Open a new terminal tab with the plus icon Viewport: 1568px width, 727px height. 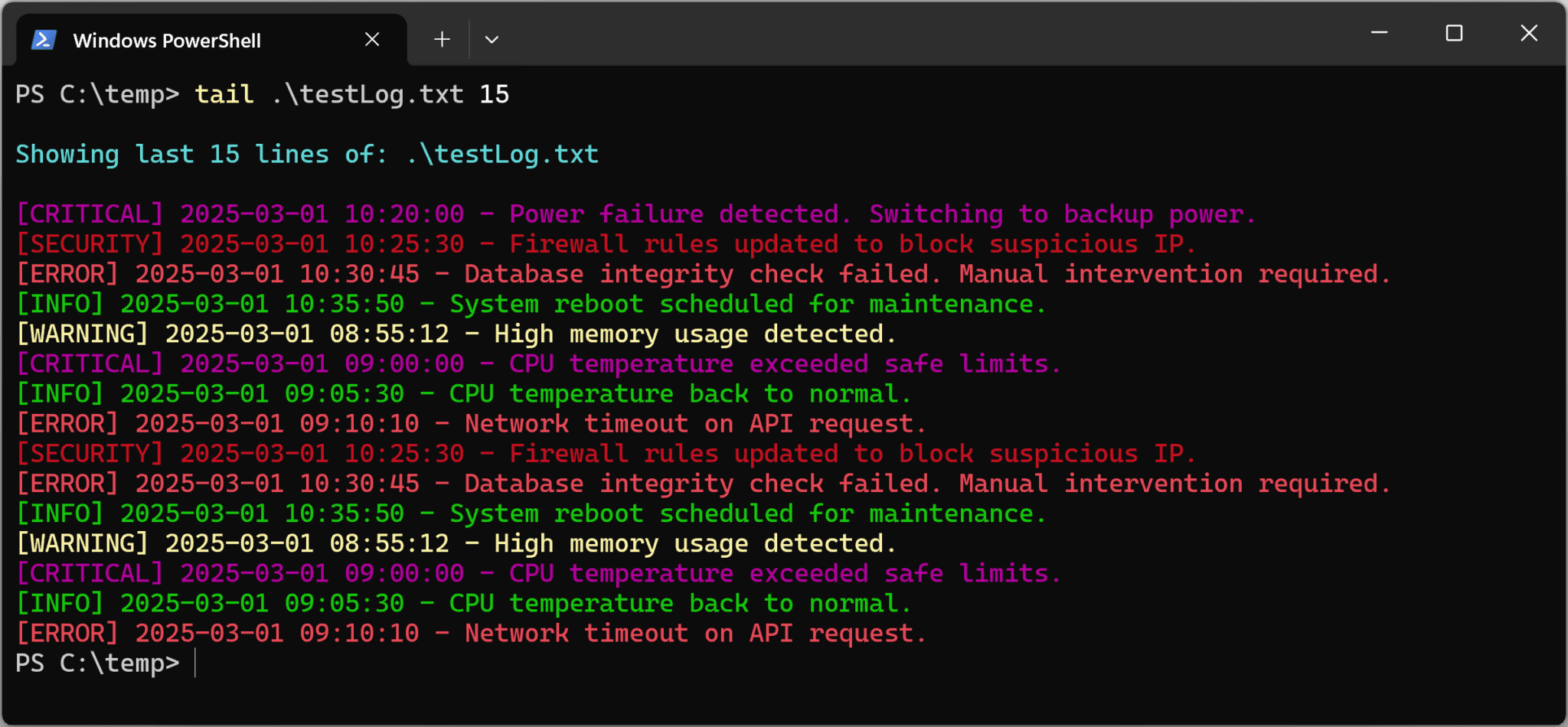coord(442,39)
